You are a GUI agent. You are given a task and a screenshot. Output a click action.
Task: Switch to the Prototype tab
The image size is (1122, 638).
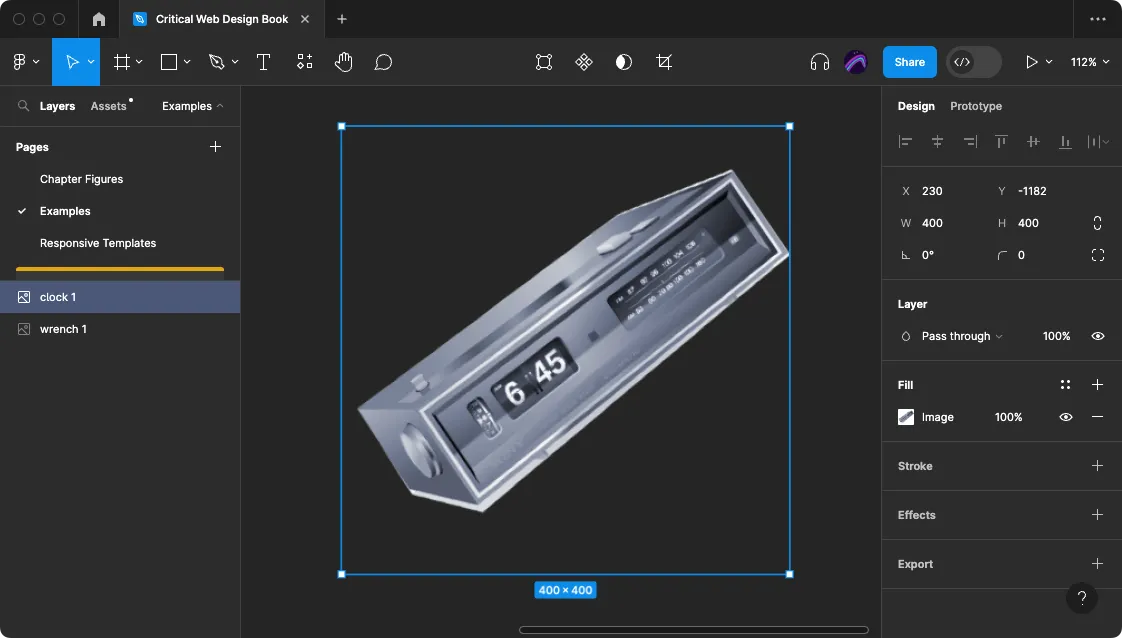click(976, 106)
